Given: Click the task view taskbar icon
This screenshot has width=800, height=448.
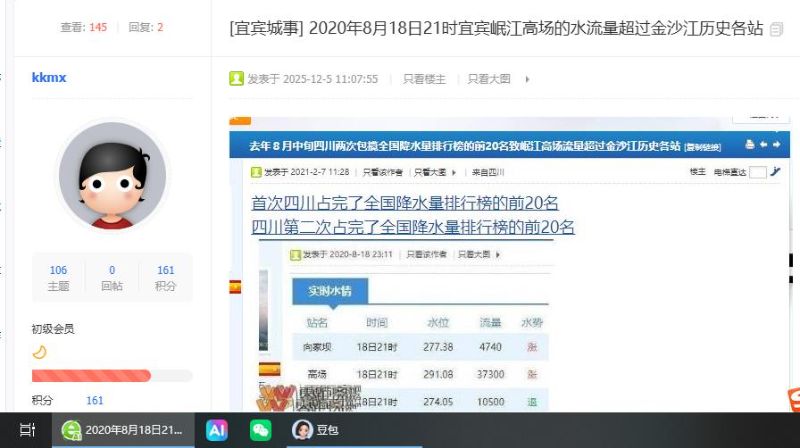Looking at the screenshot, I should [27, 430].
